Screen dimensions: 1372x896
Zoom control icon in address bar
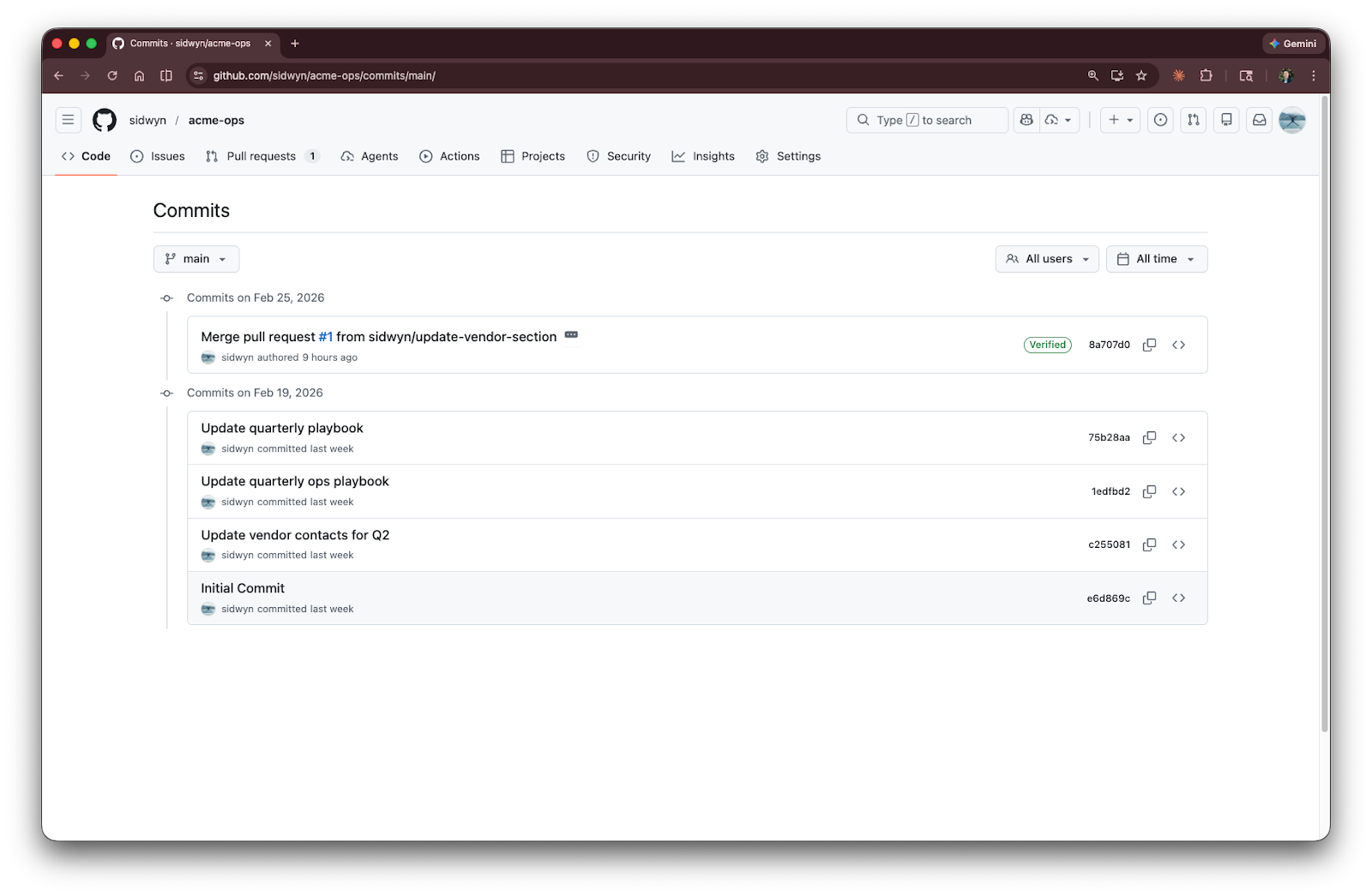[x=1092, y=75]
